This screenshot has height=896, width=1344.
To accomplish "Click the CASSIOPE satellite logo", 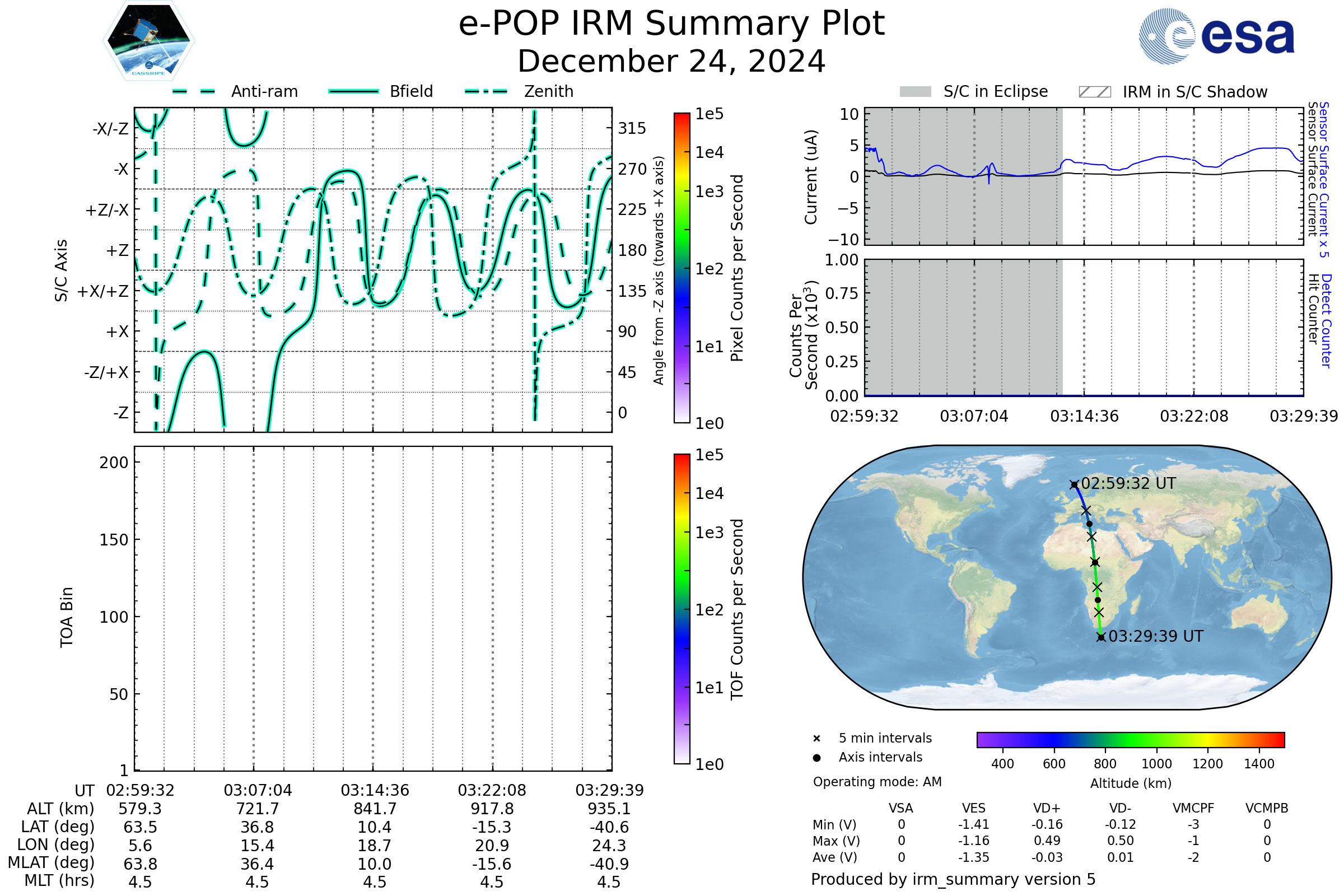I will [x=148, y=41].
